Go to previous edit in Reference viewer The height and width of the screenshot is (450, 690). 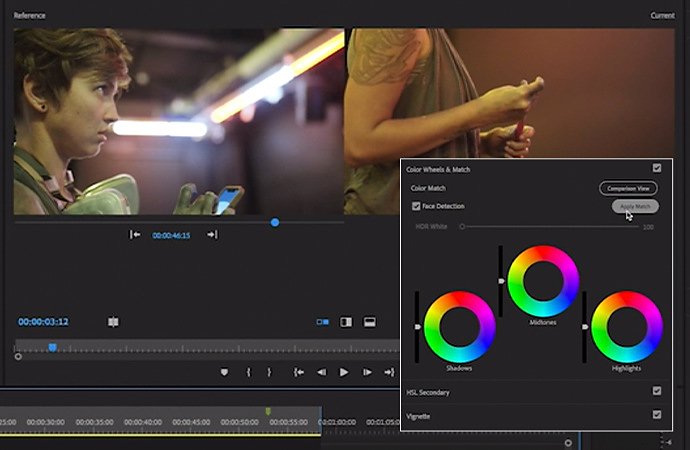(x=135, y=234)
